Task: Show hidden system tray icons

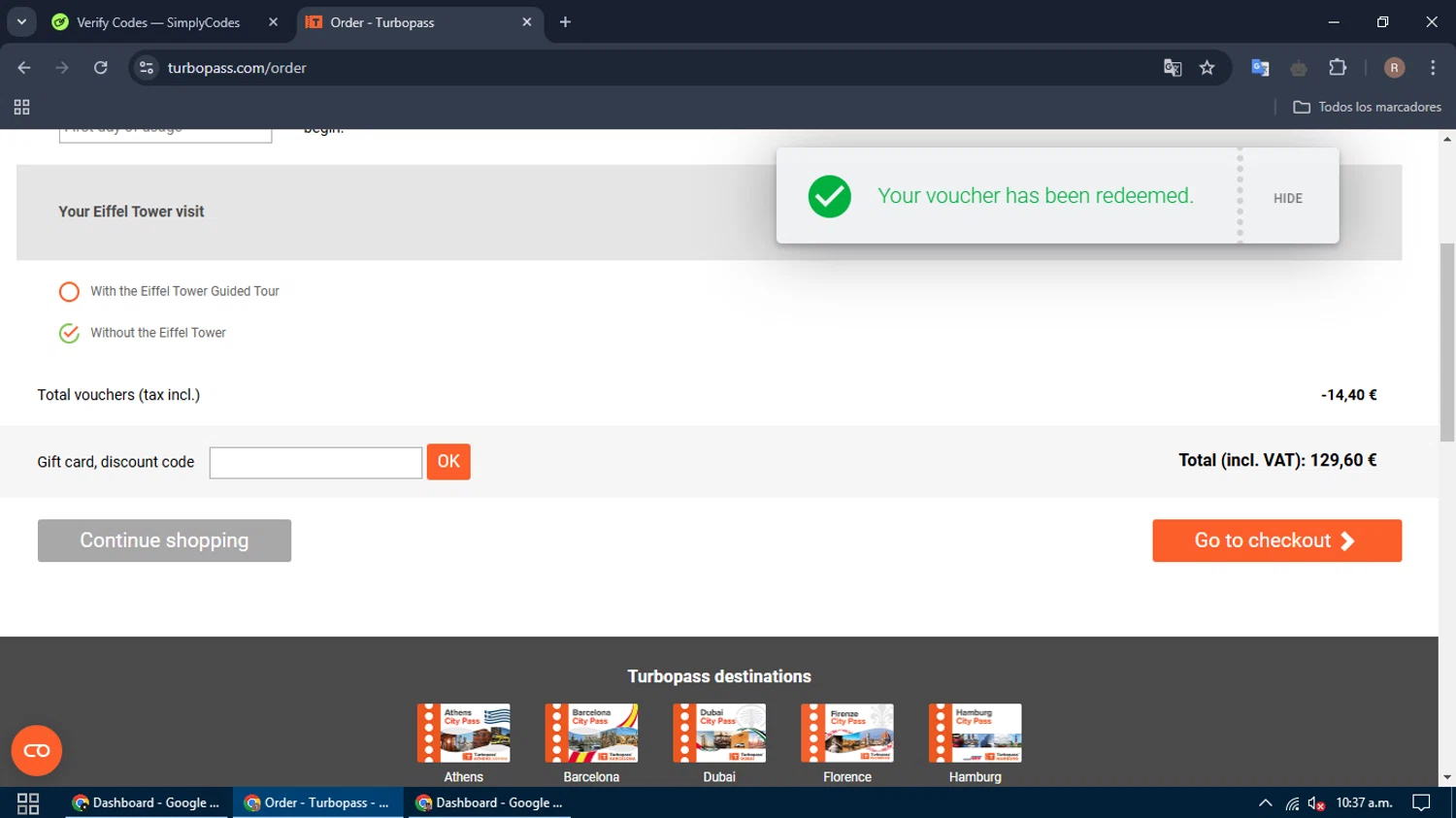Action: 1265,802
